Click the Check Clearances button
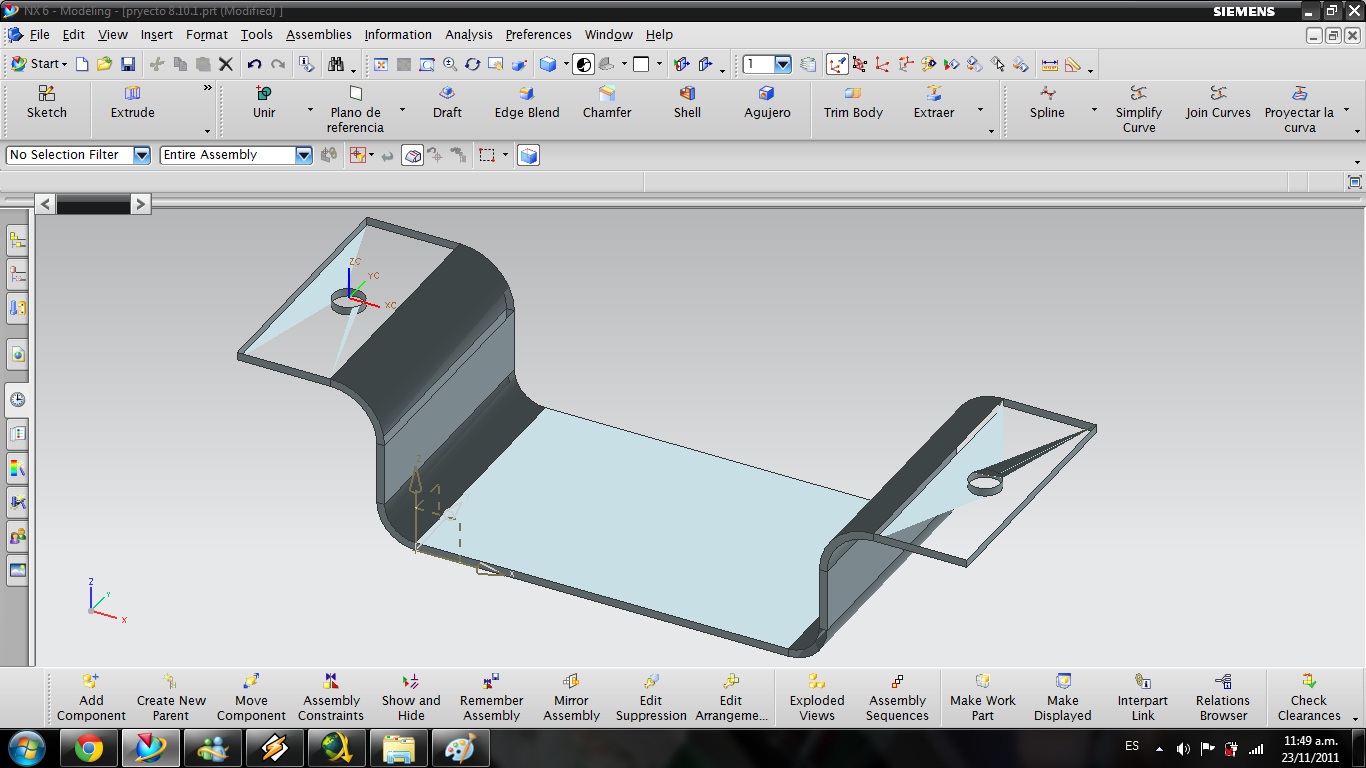This screenshot has height=768, width=1366. pos(1308,697)
